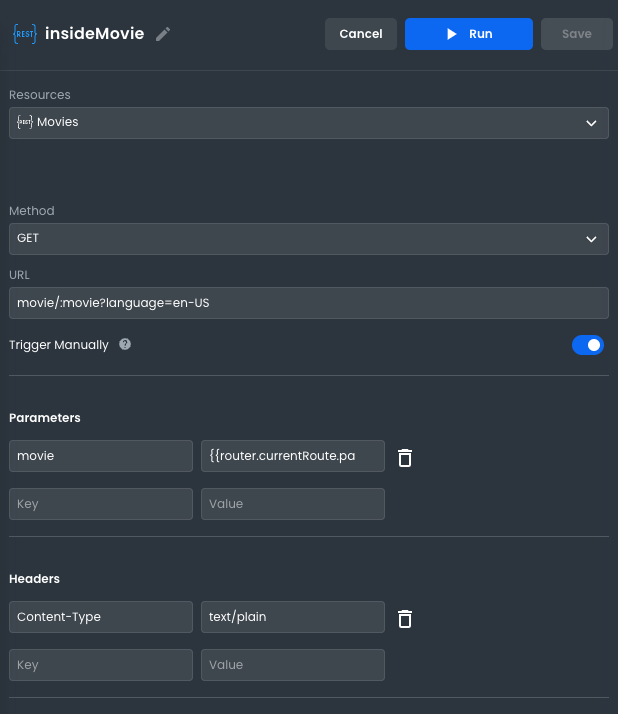Image resolution: width=618 pixels, height=714 pixels.
Task: Edit the text/plain header value field
Action: [292, 617]
